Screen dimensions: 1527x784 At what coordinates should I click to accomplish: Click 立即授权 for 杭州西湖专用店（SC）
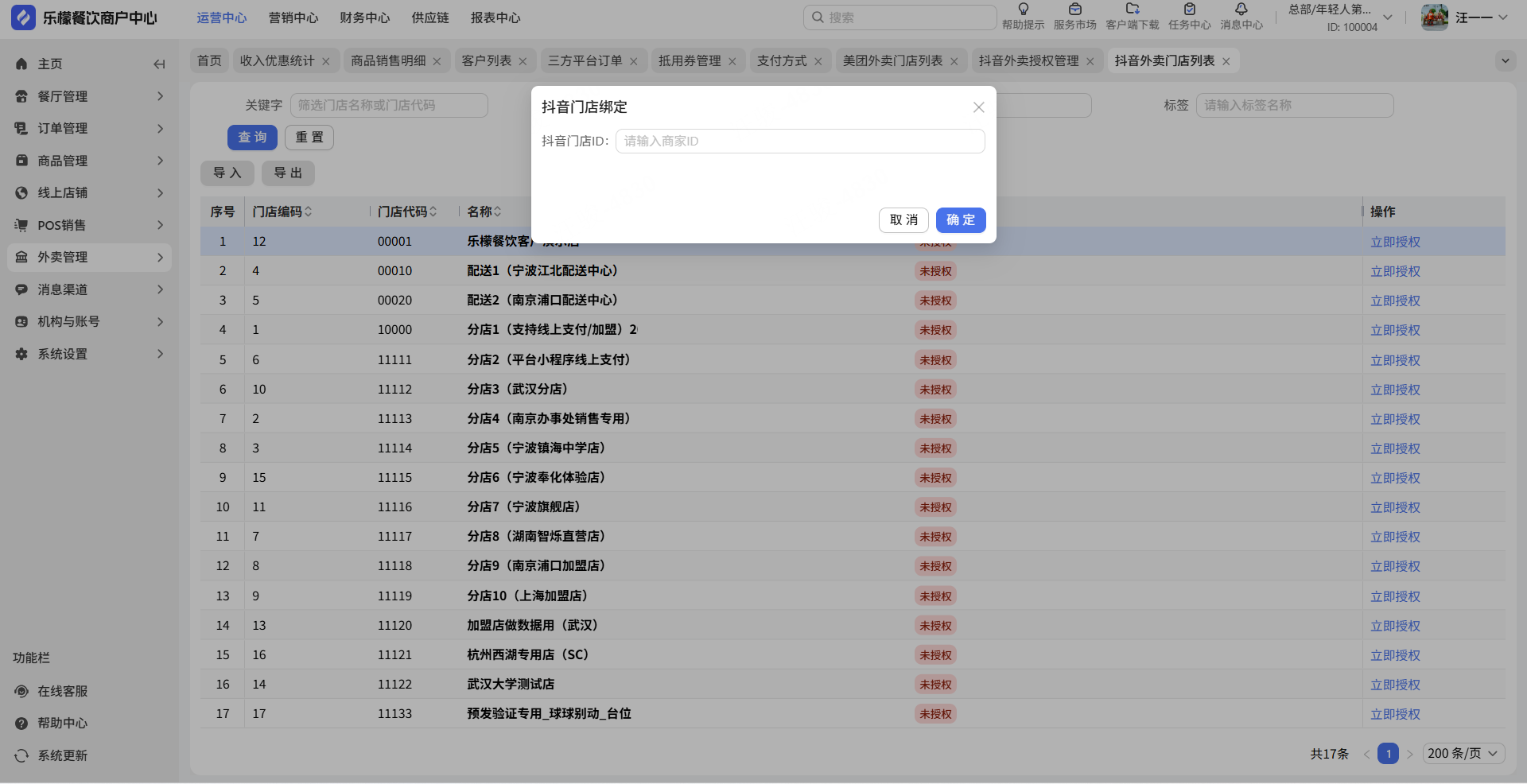click(1395, 656)
